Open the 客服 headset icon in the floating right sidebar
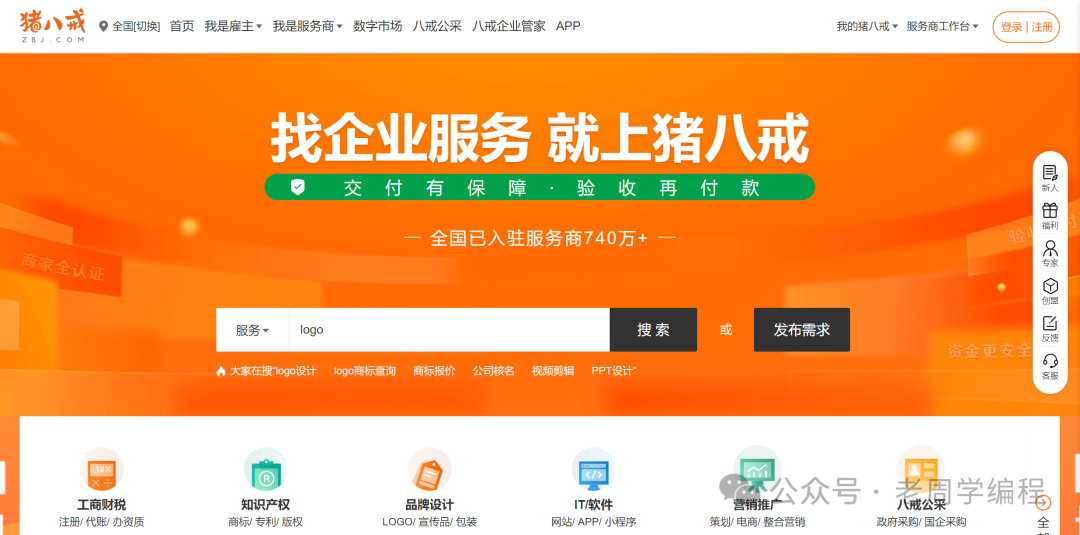 click(1050, 361)
